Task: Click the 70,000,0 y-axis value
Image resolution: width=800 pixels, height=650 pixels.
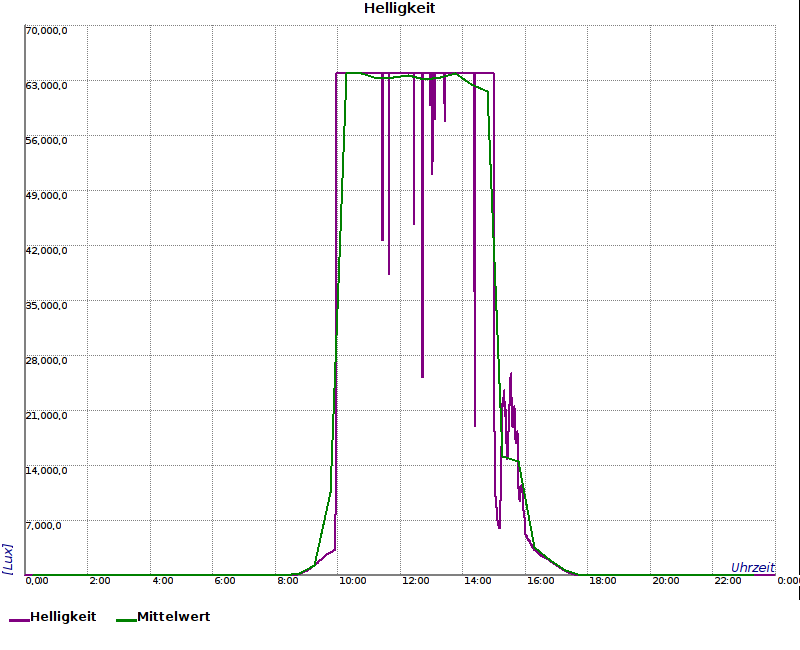Action: pyautogui.click(x=46, y=31)
